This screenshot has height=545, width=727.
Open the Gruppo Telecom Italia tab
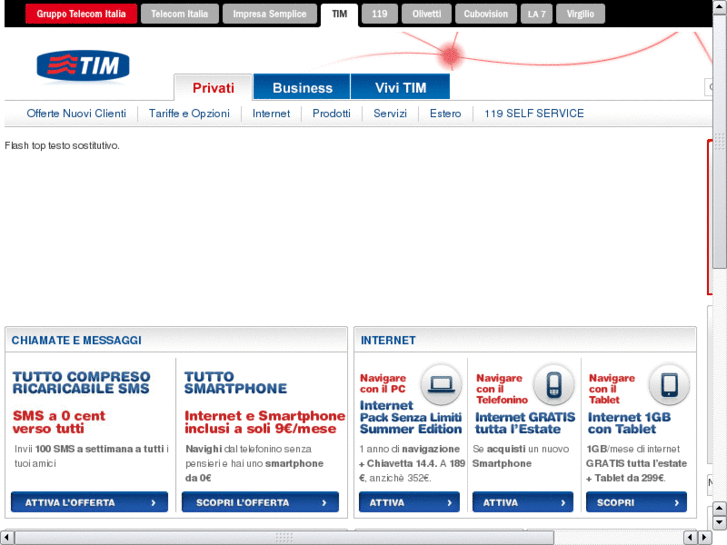pos(81,14)
